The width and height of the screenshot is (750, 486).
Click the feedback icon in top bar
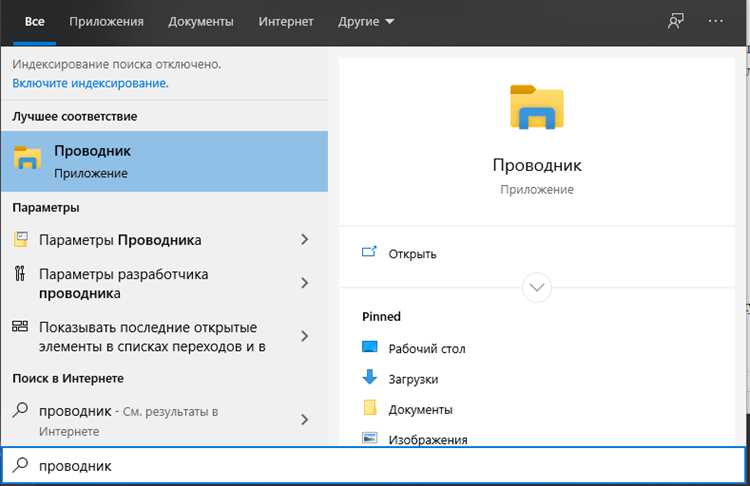(x=675, y=21)
